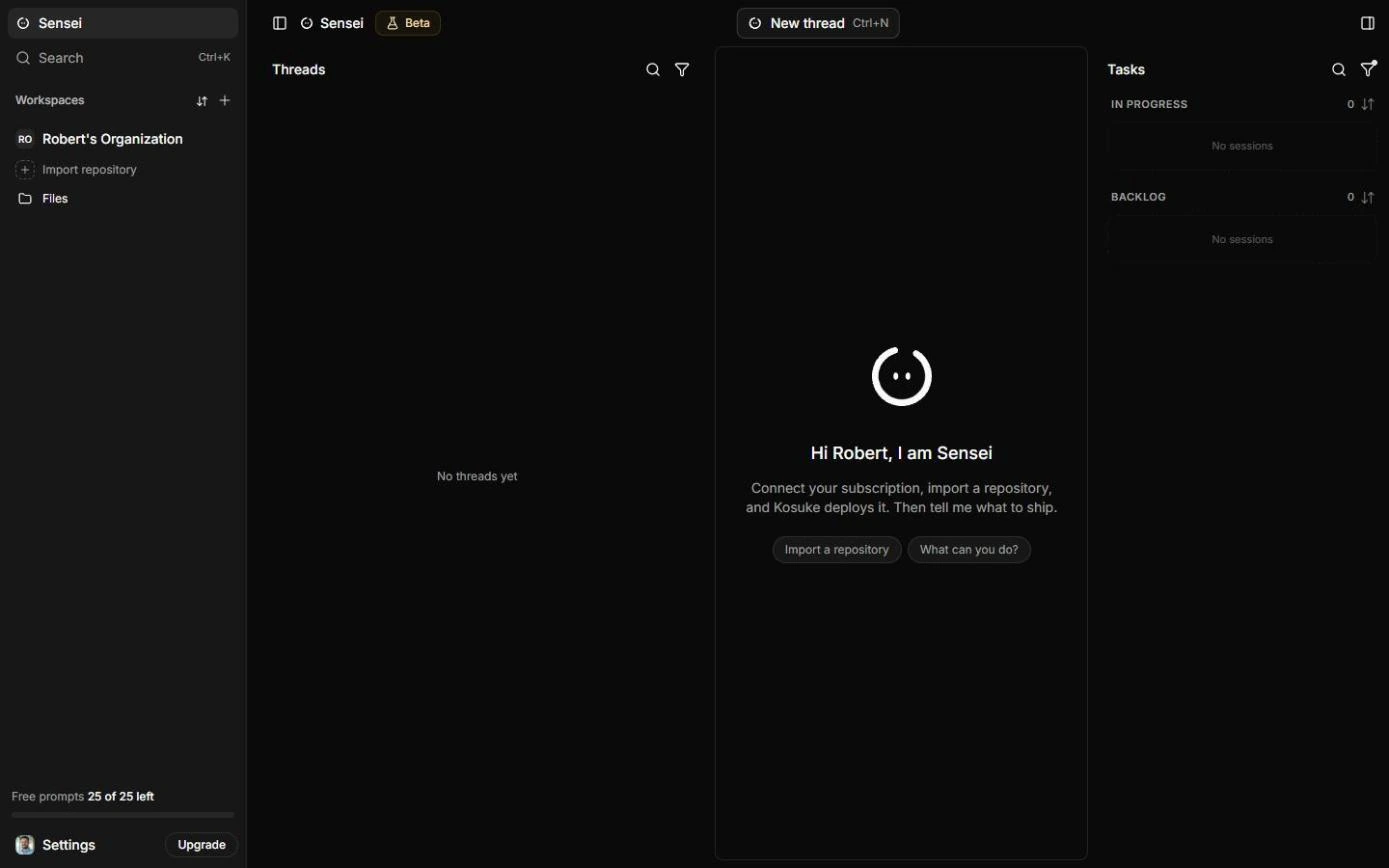Click the Sensei face logo in center
Image resolution: width=1389 pixels, height=868 pixels.
point(902,376)
